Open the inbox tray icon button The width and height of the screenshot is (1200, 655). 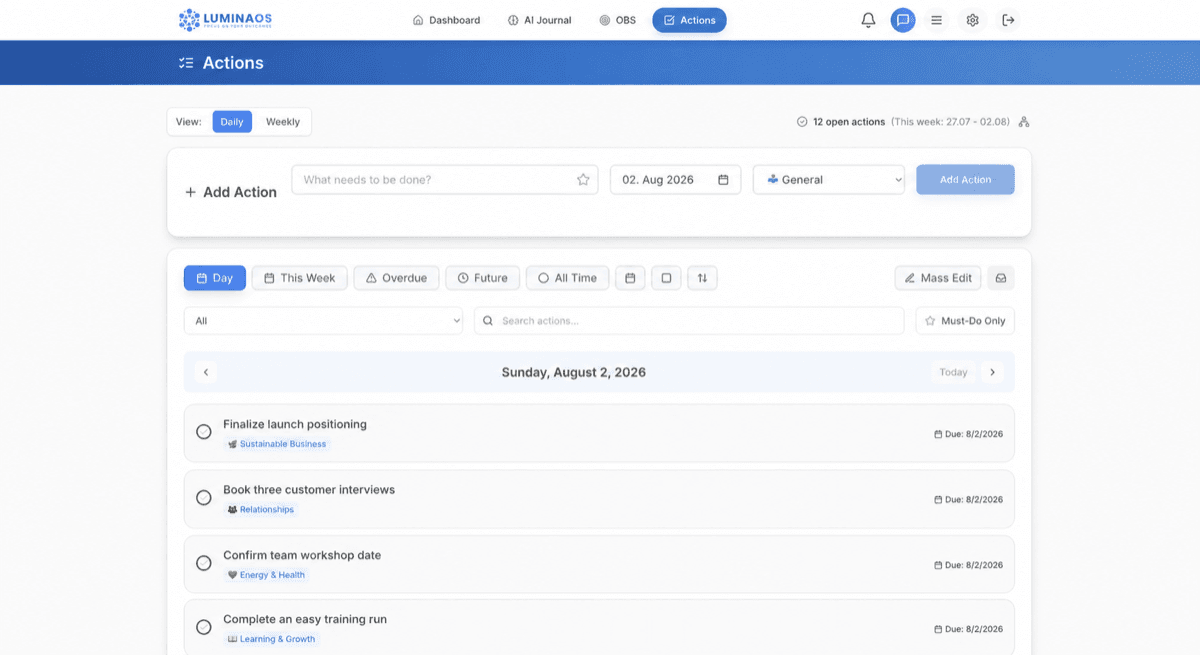click(x=1001, y=278)
